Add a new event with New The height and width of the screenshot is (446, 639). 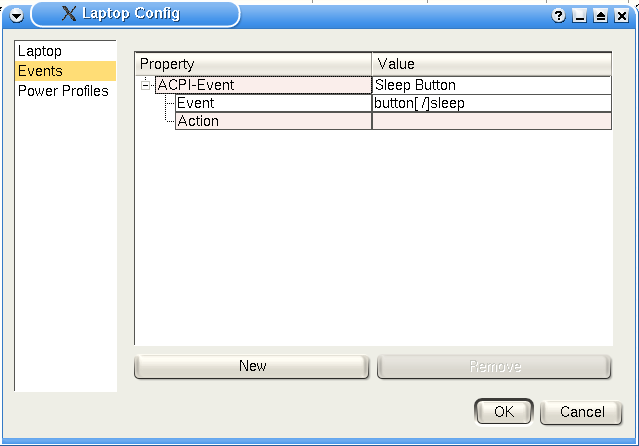click(x=252, y=367)
